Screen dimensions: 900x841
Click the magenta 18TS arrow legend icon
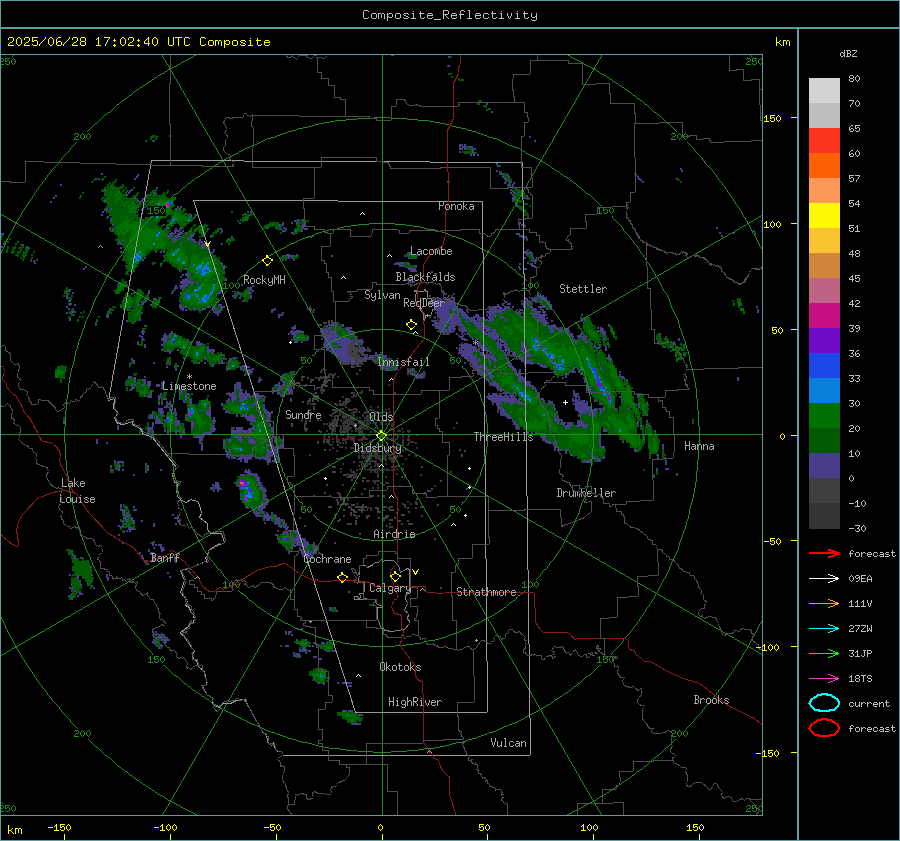coord(824,679)
